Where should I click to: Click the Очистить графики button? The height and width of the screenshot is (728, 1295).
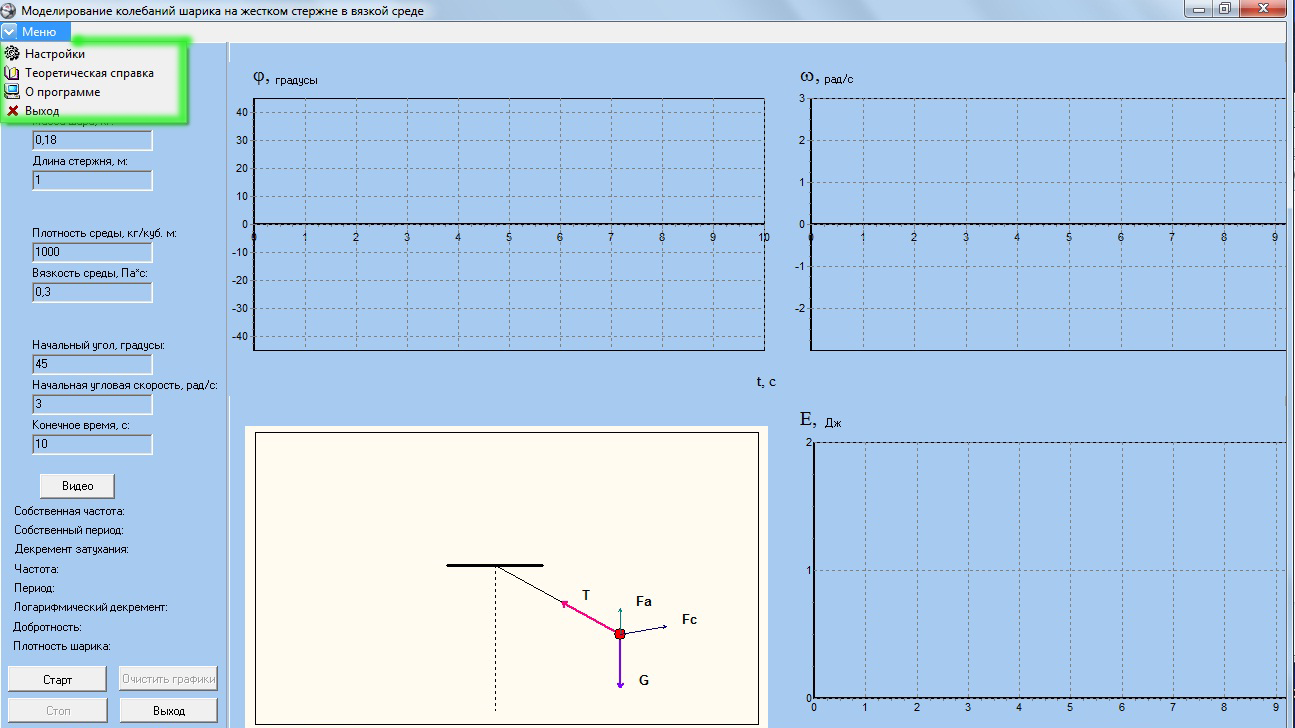click(169, 680)
